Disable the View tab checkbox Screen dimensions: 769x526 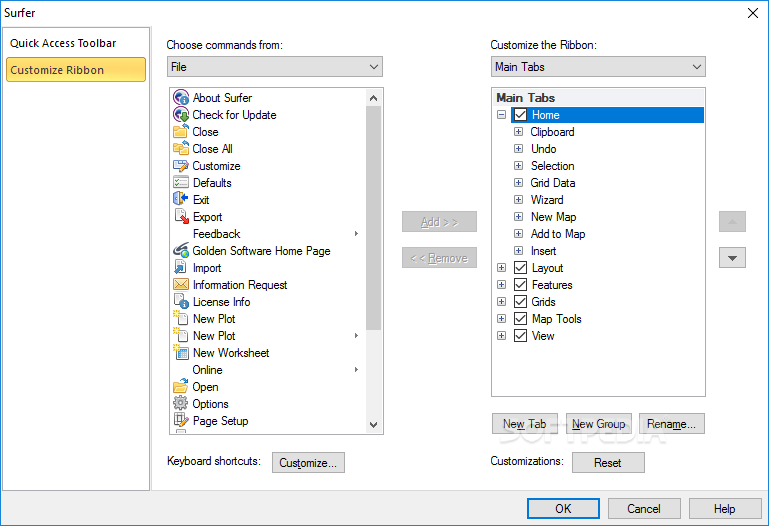[x=520, y=336]
